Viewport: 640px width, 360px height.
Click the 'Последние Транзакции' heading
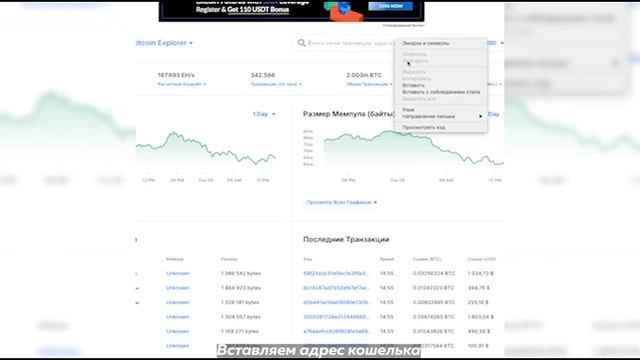(346, 240)
